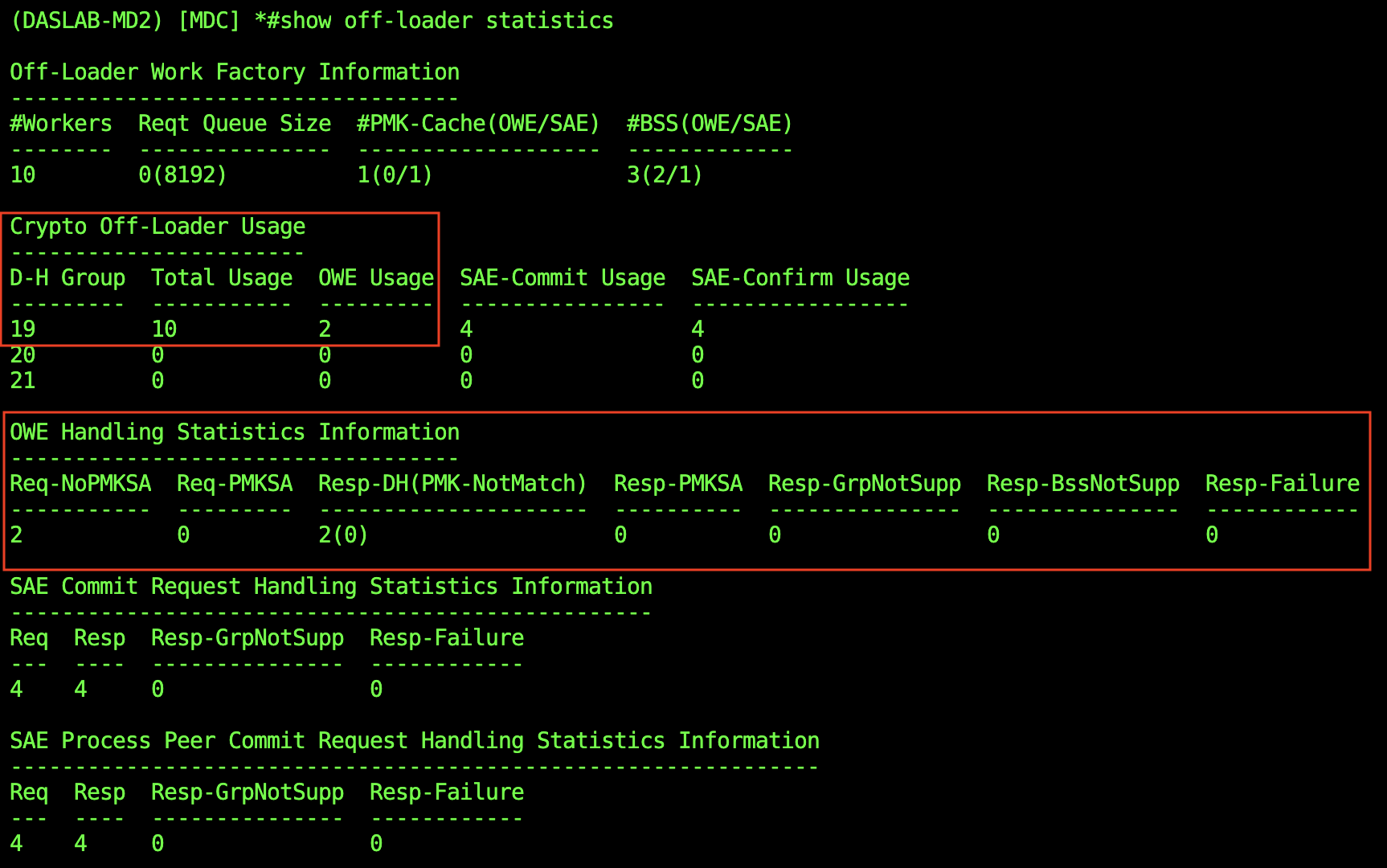Select the #Workers column header

[59, 123]
